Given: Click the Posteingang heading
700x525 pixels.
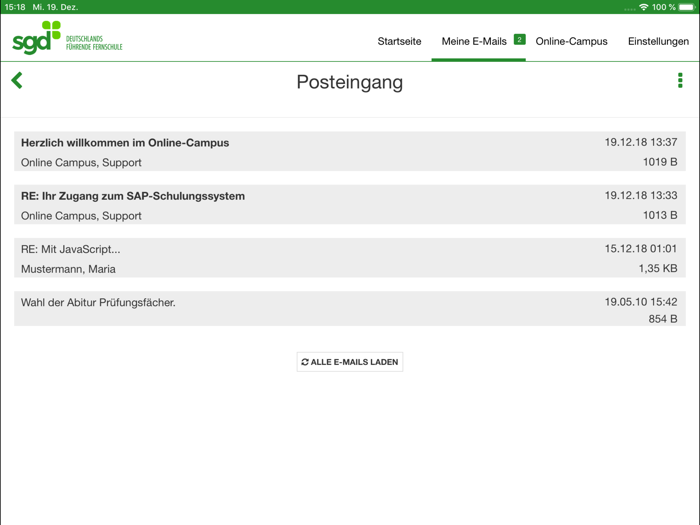Looking at the screenshot, I should coord(350,82).
